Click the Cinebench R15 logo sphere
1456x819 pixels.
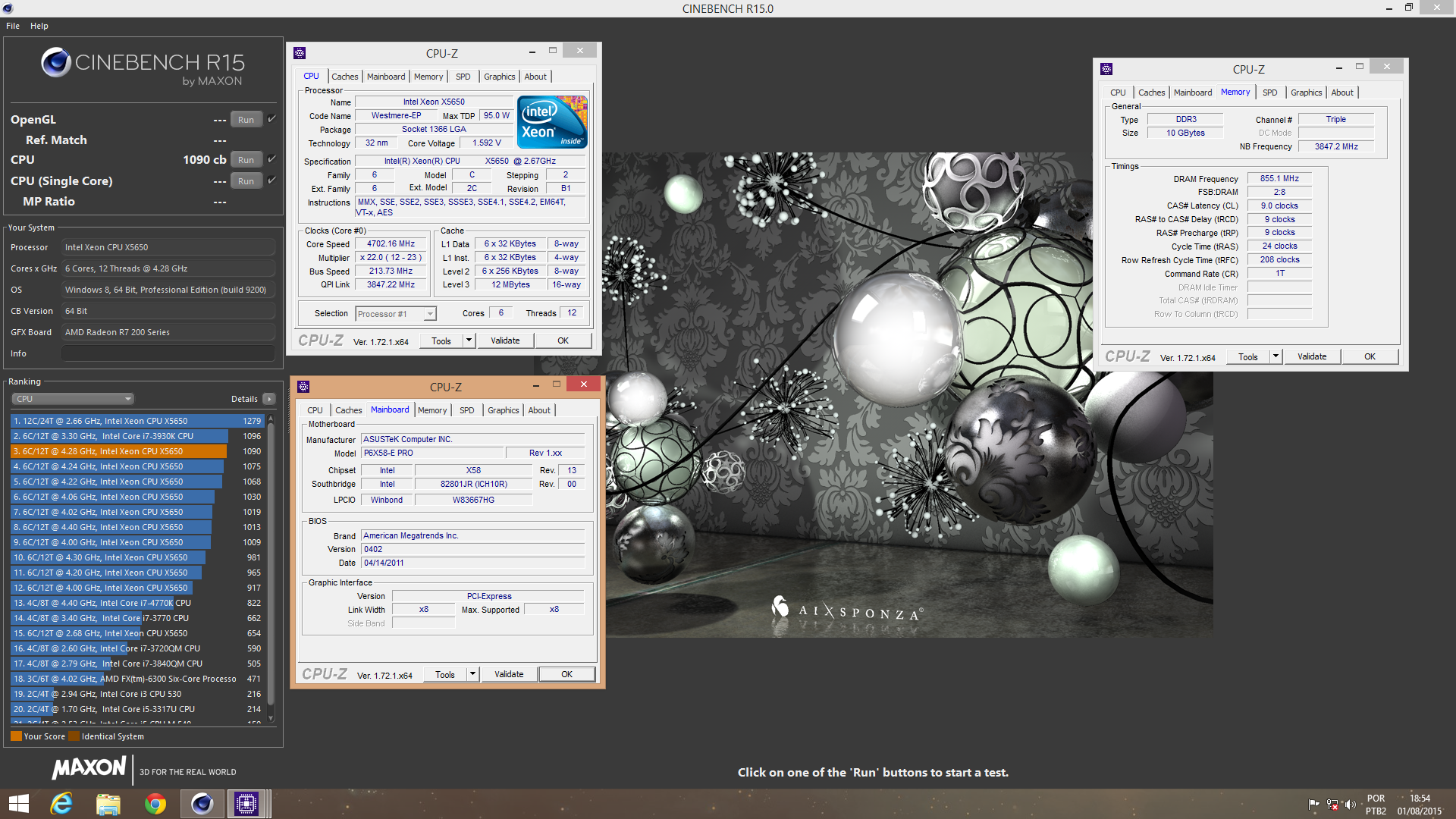(x=56, y=62)
